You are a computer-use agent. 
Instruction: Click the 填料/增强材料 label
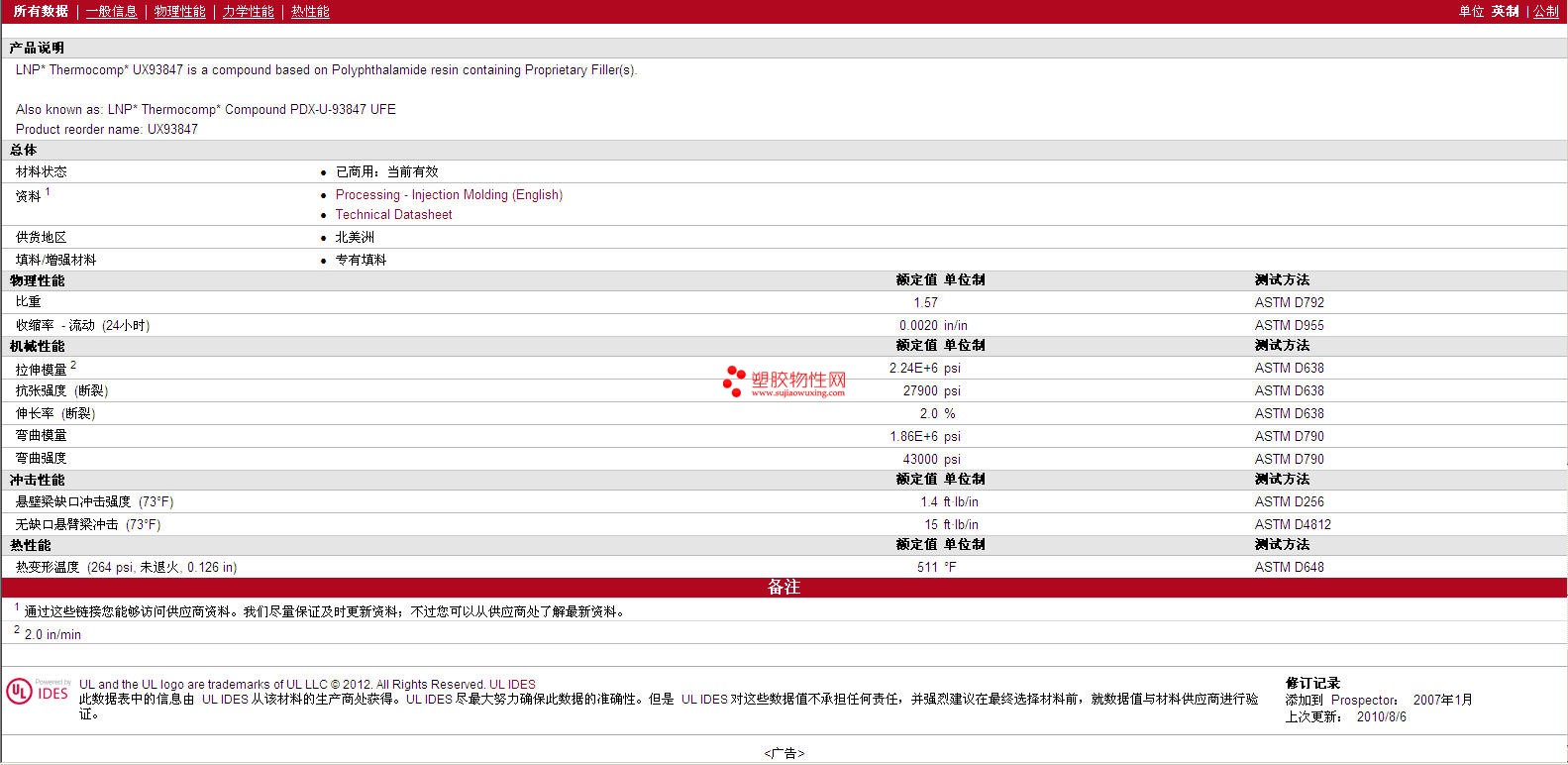(x=56, y=261)
